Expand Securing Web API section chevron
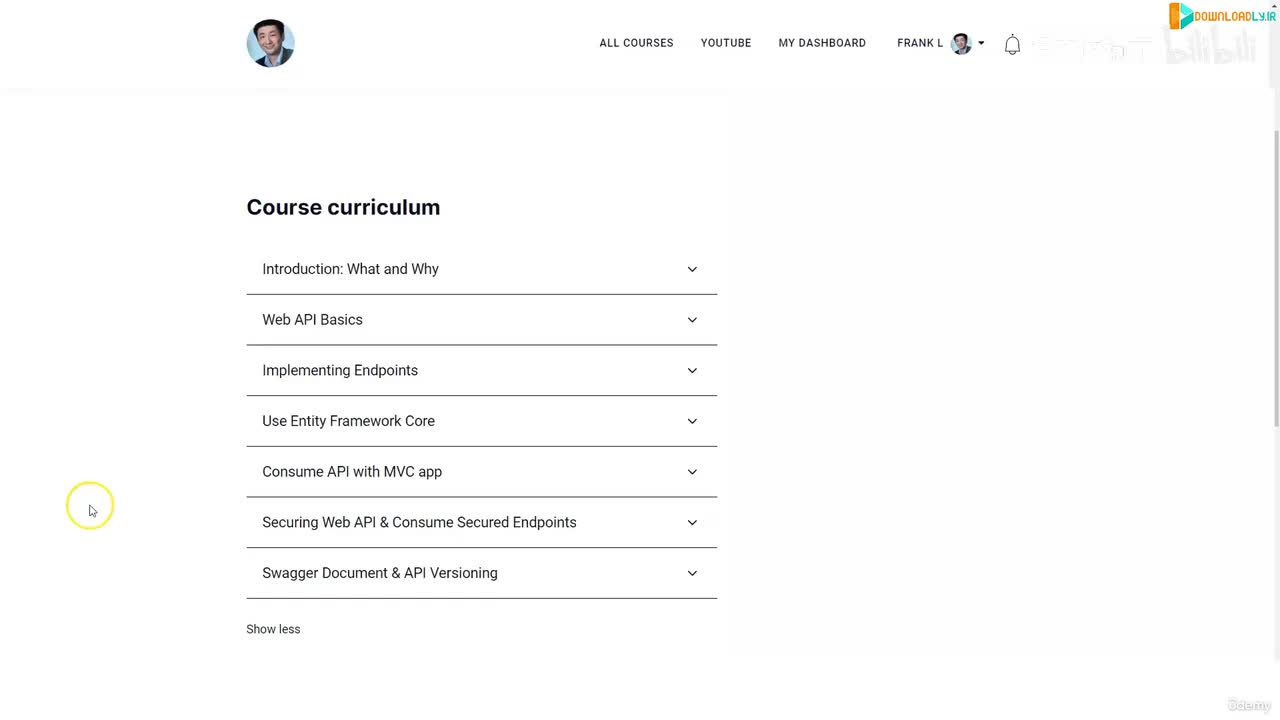 [x=692, y=522]
